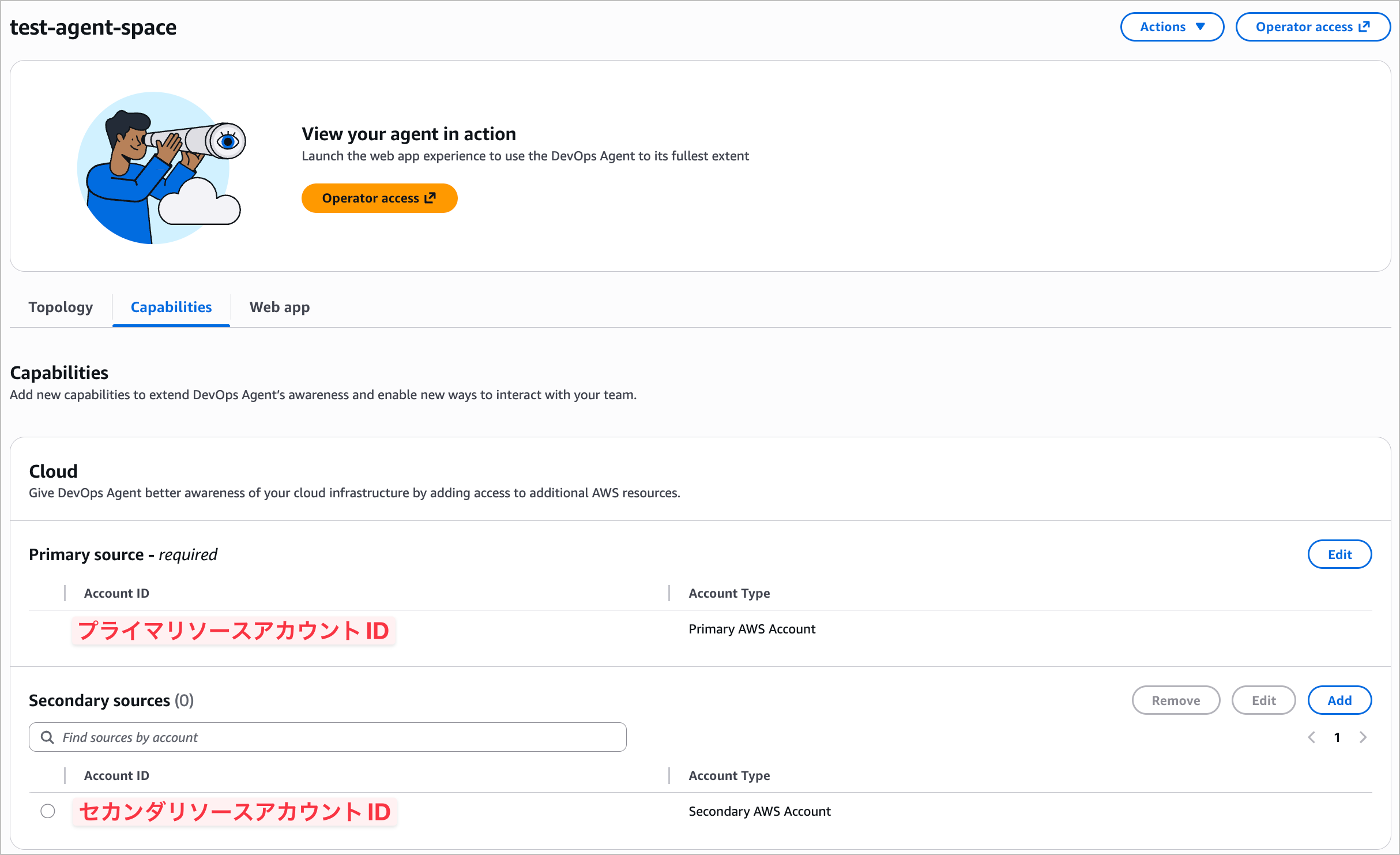This screenshot has width=1400, height=855.
Task: Edit the Primary source settings
Action: pos(1339,554)
